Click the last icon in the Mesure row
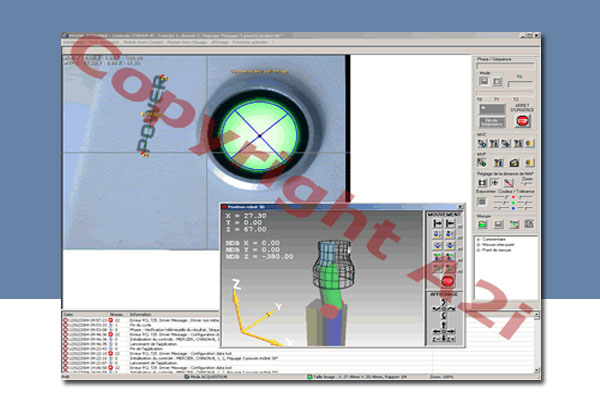Image resolution: width=600 pixels, height=400 pixels. click(x=529, y=224)
